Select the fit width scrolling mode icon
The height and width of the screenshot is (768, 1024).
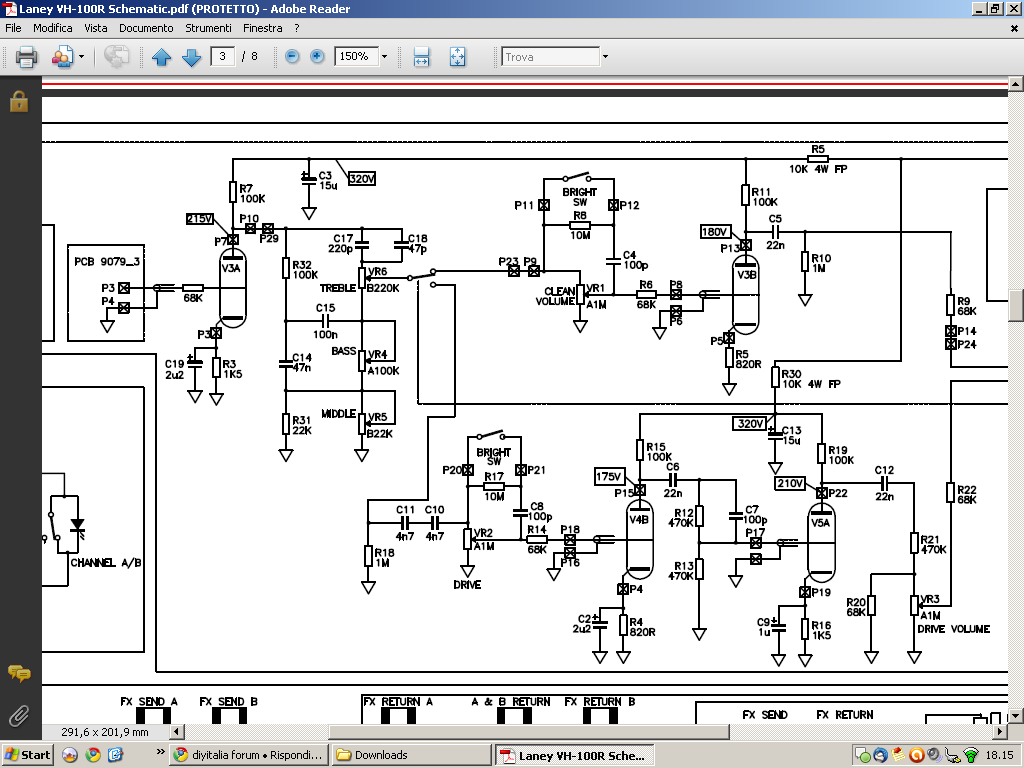pyautogui.click(x=422, y=57)
